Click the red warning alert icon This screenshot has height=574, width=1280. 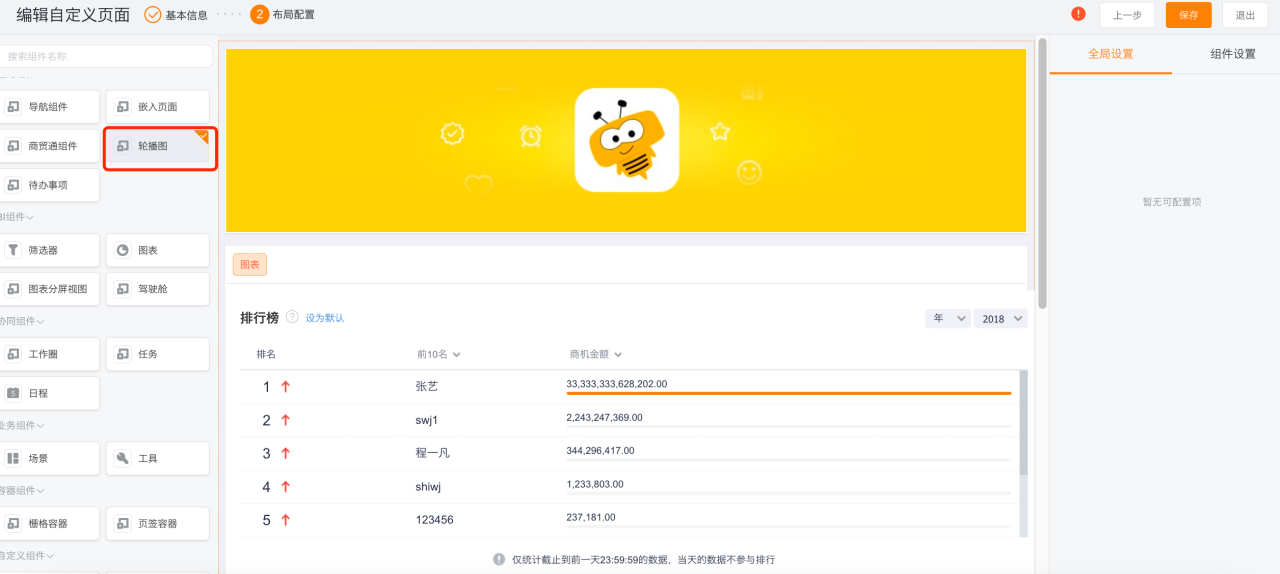point(1078,14)
